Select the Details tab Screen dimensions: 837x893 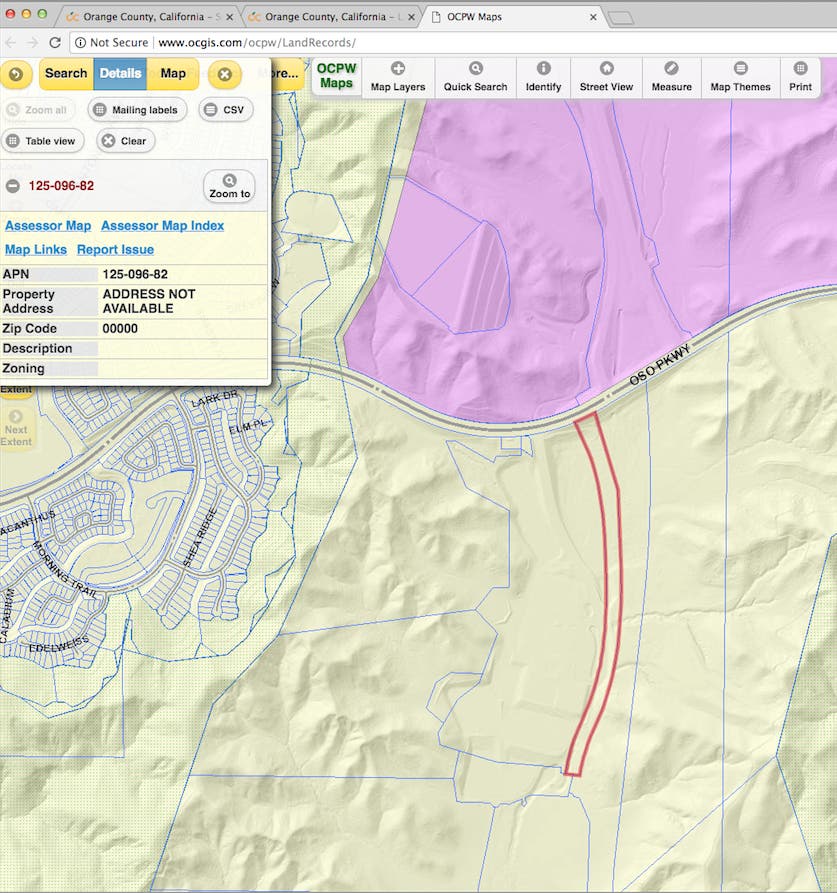click(x=120, y=73)
